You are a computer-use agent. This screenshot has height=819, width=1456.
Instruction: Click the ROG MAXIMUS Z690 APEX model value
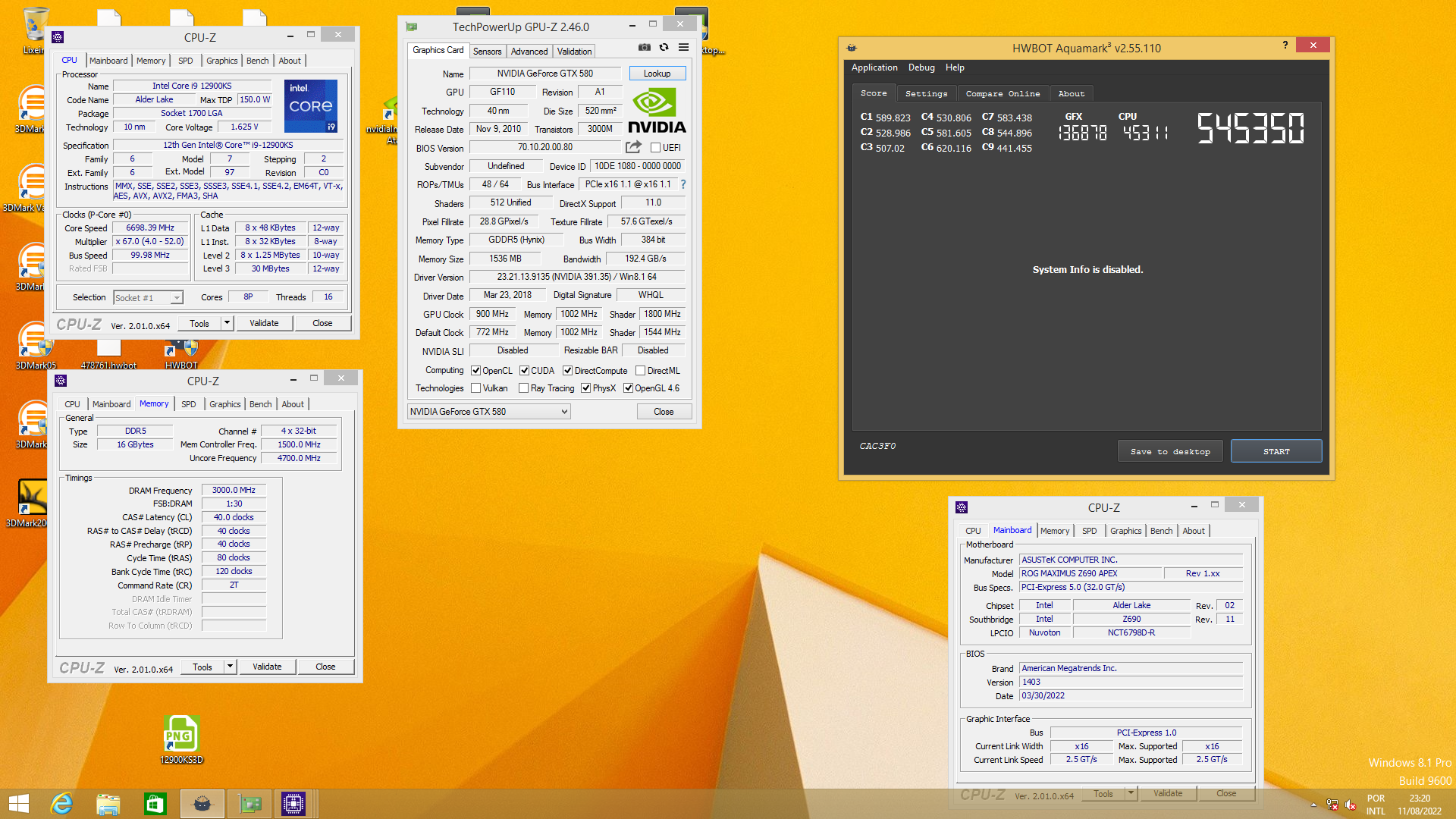(1090, 573)
